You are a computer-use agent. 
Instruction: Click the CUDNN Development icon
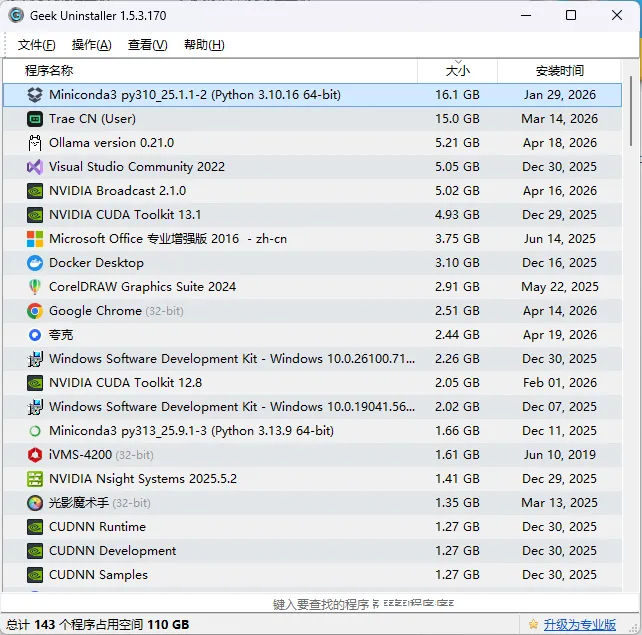pyautogui.click(x=35, y=551)
